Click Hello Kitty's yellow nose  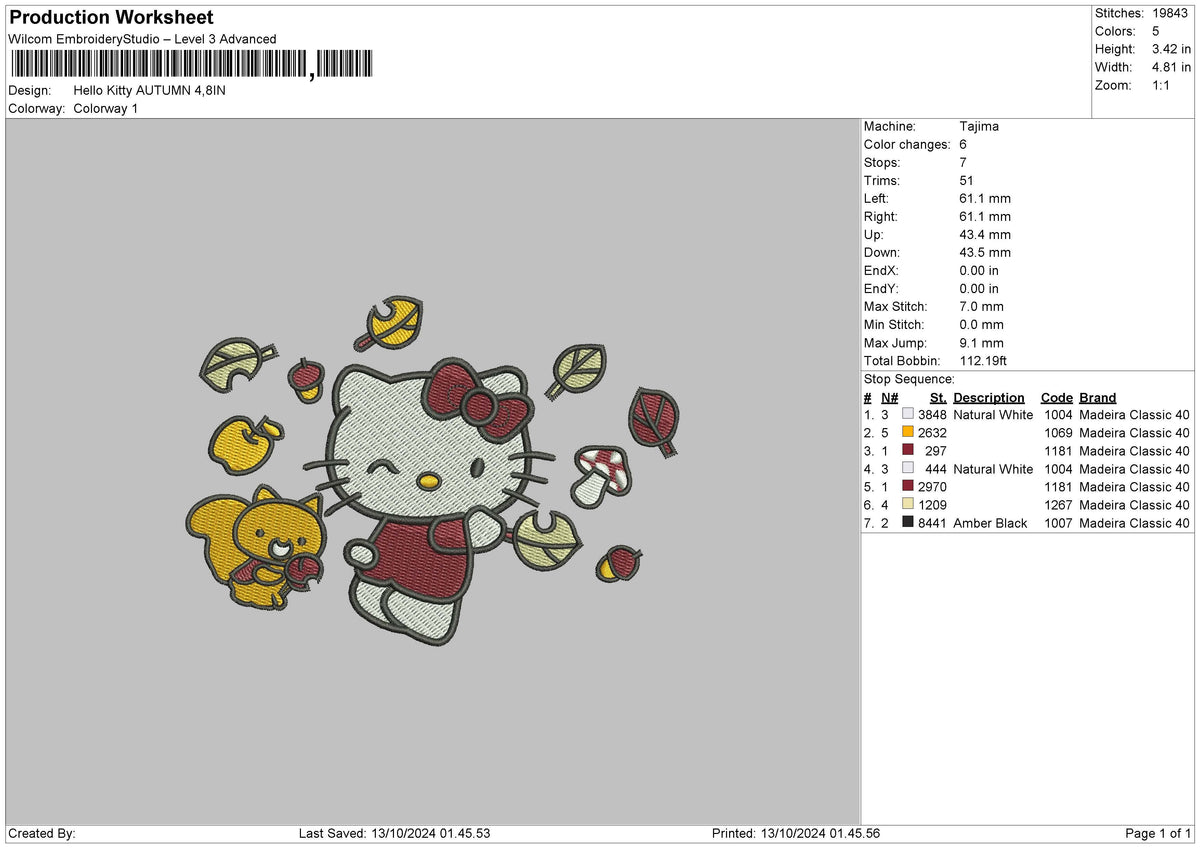[428, 483]
